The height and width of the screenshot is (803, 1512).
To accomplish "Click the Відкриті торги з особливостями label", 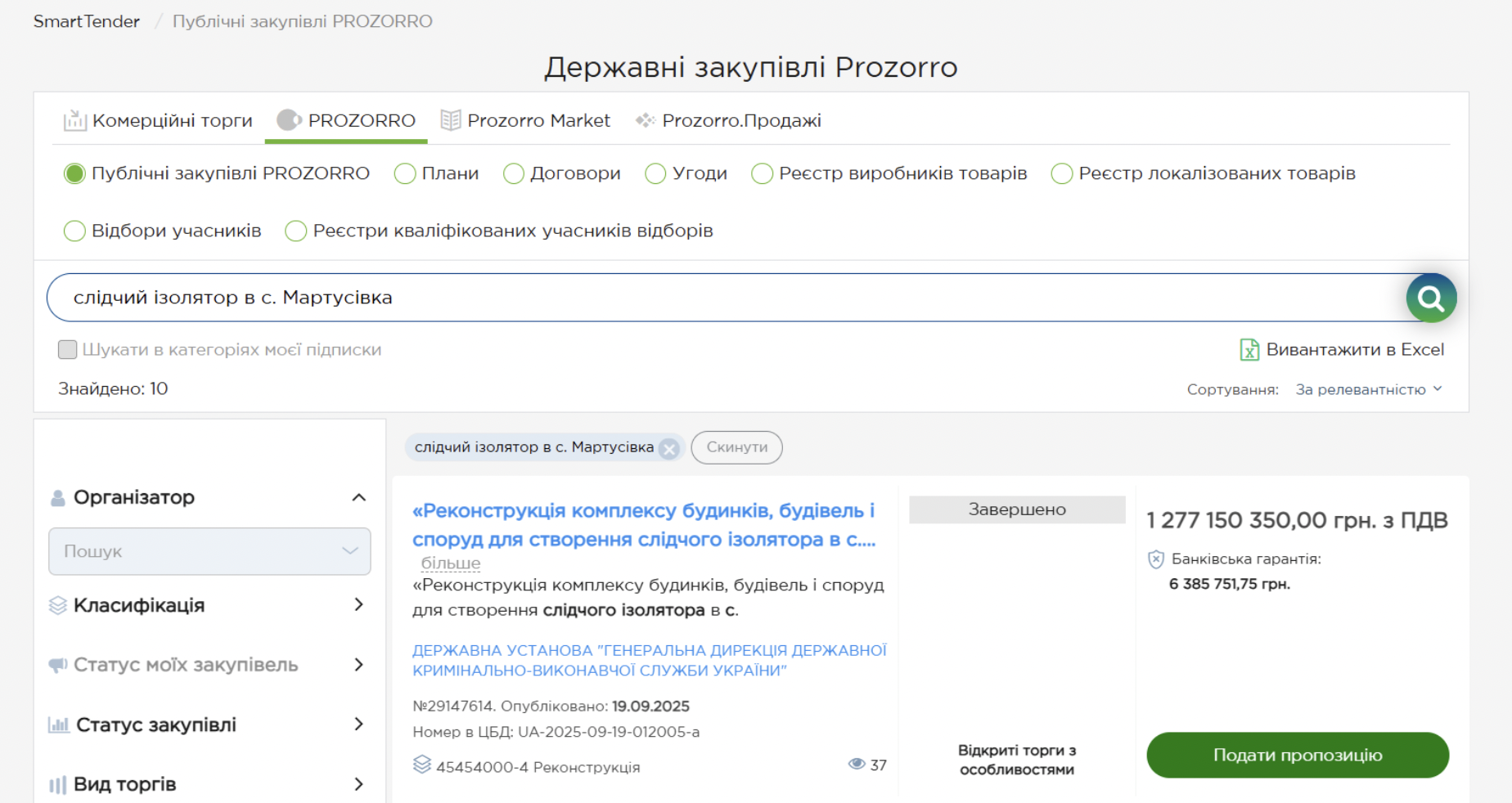I will coord(1017,760).
